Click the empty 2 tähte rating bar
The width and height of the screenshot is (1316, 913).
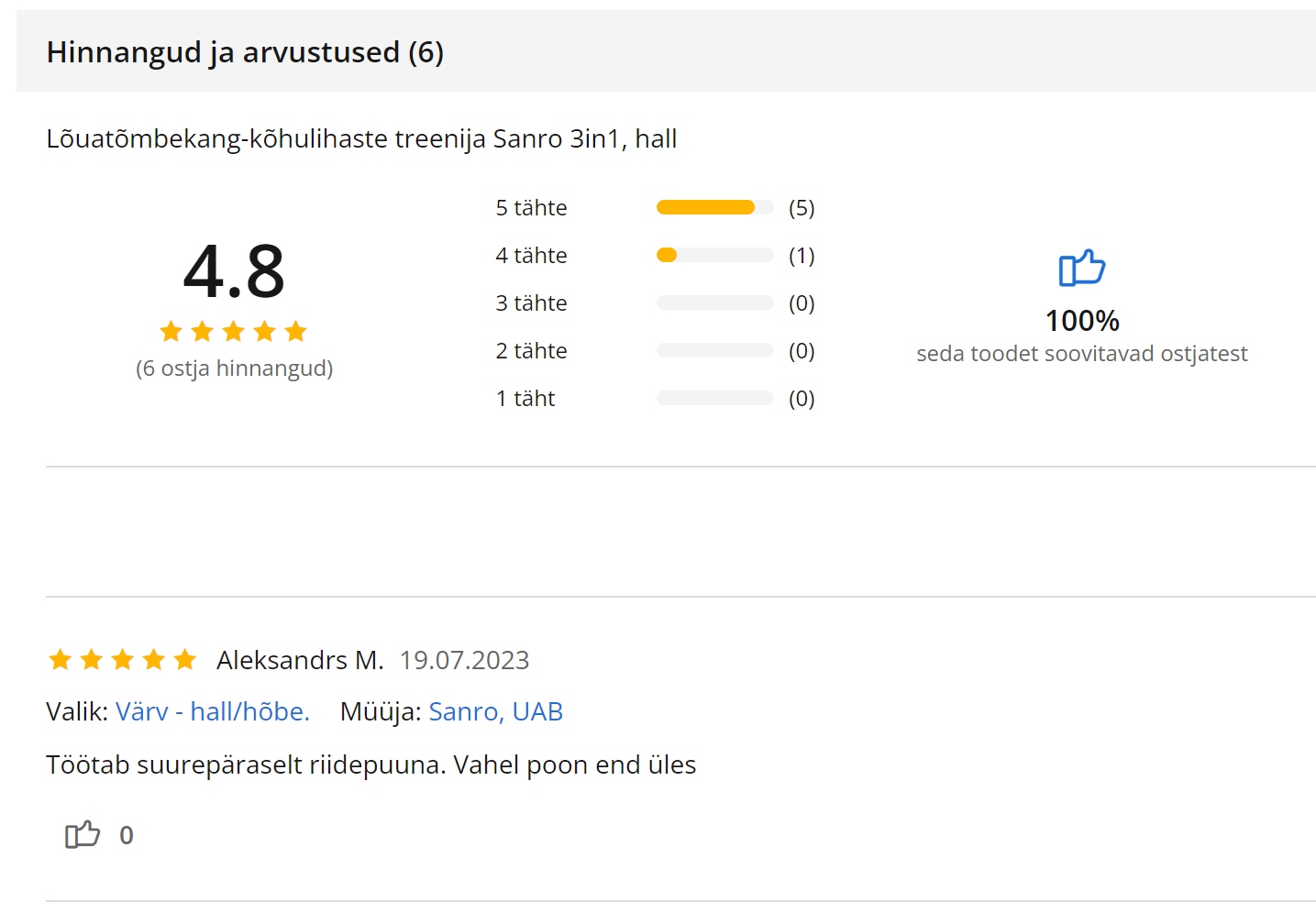714,350
